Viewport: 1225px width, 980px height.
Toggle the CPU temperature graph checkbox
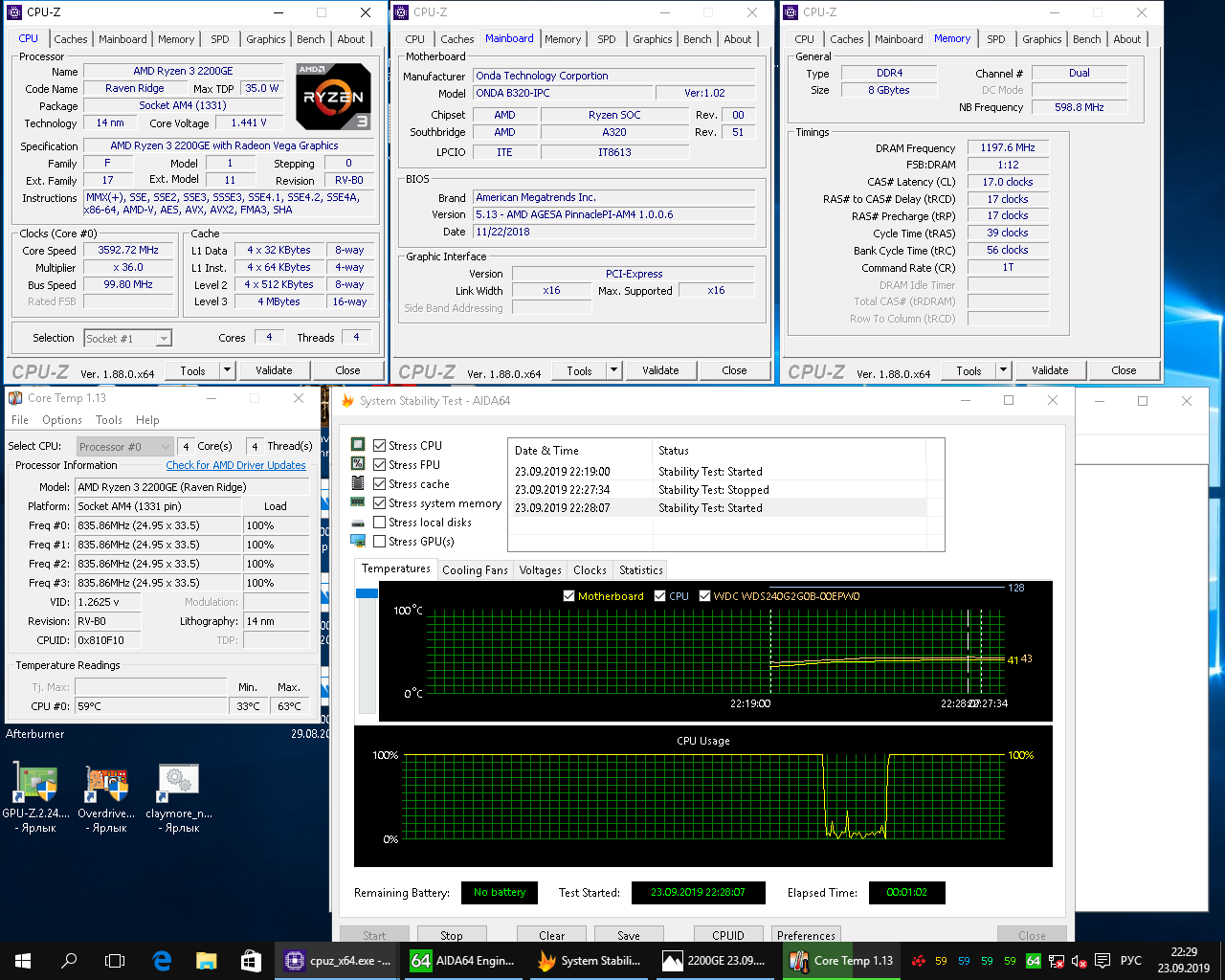click(x=659, y=596)
